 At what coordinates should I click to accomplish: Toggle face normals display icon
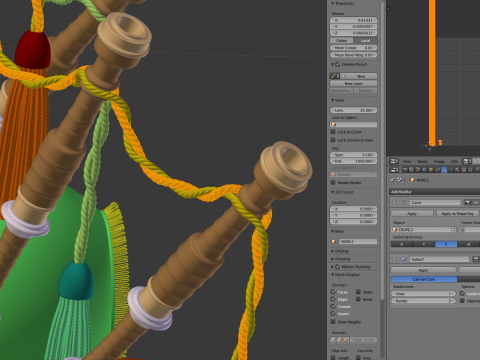345,340
